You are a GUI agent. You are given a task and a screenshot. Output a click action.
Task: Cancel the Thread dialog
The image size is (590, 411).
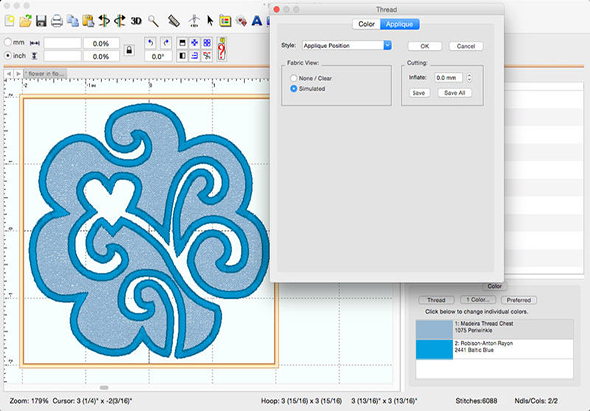click(466, 46)
